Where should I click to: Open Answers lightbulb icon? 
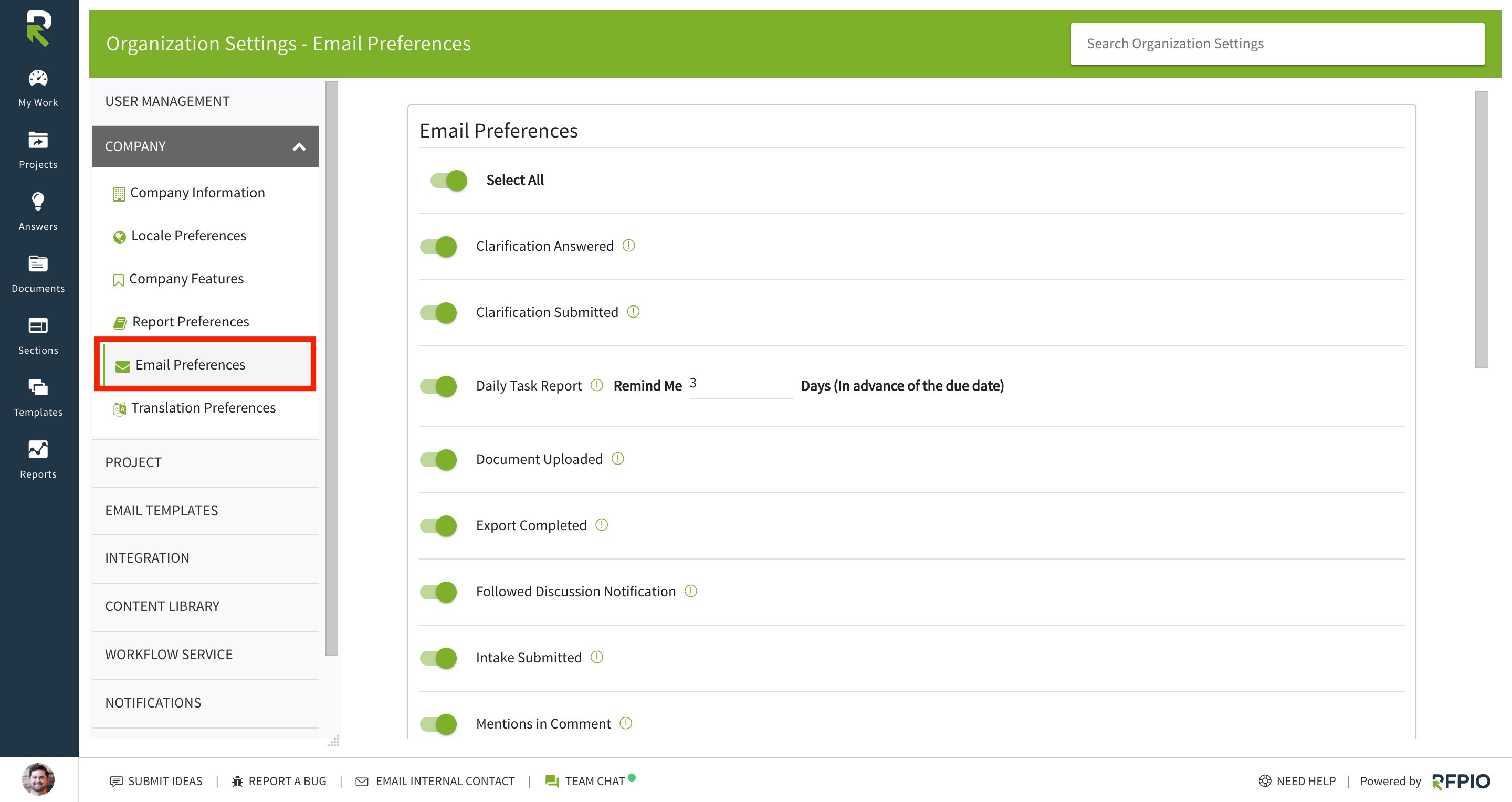pos(38,201)
